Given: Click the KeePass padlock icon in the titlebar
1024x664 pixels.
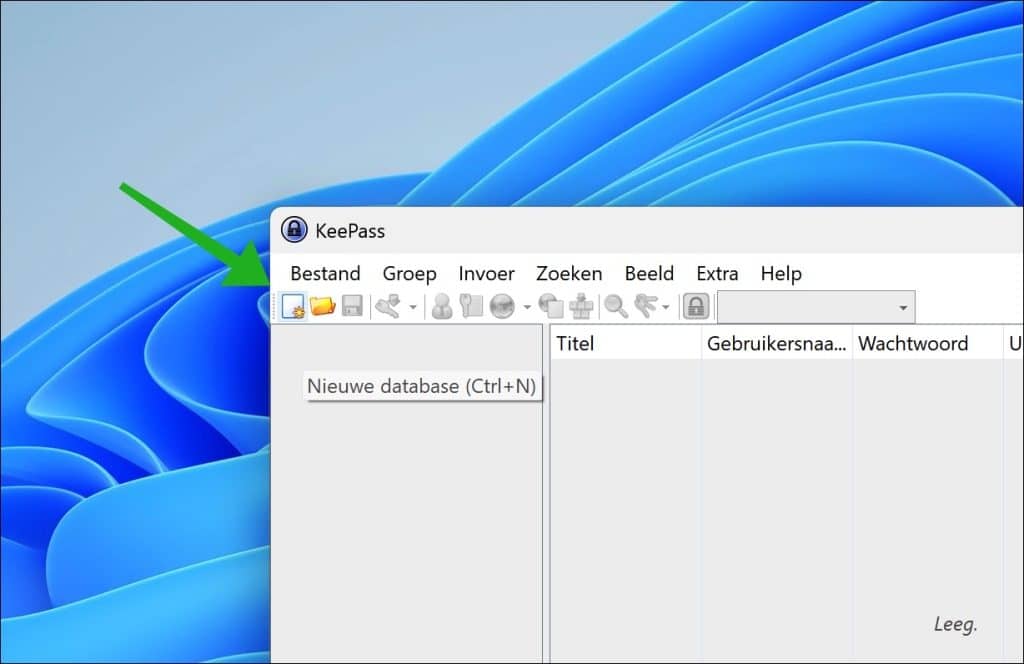Looking at the screenshot, I should coord(295,230).
